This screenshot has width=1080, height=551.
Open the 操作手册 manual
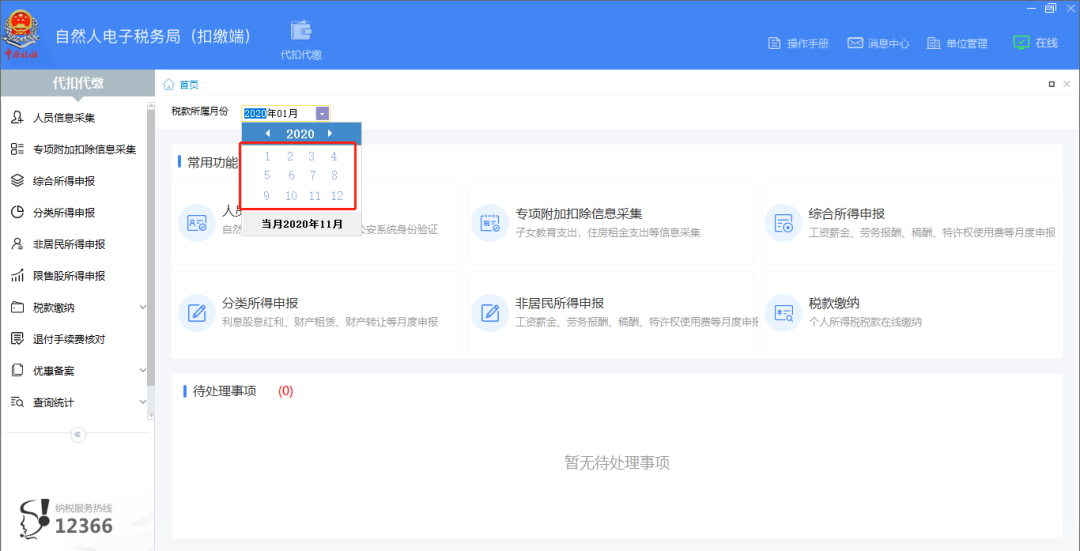point(798,43)
